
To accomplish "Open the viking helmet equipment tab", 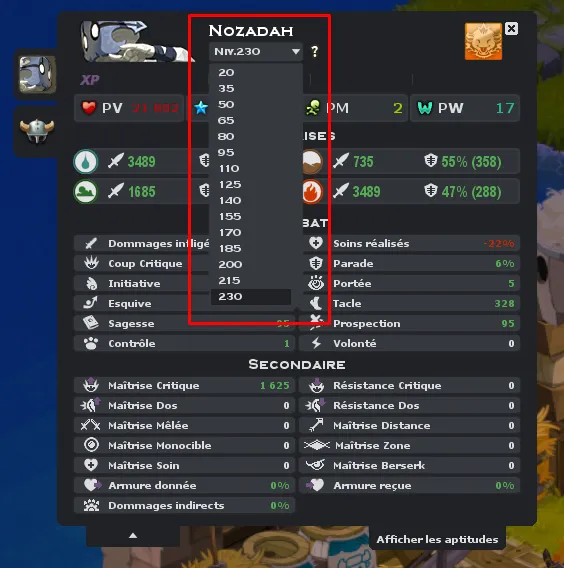I will [x=37, y=131].
